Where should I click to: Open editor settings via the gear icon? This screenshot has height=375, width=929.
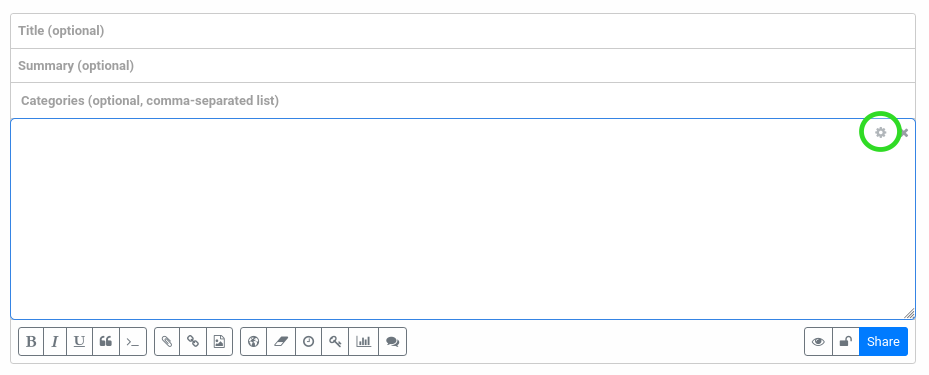coord(880,133)
